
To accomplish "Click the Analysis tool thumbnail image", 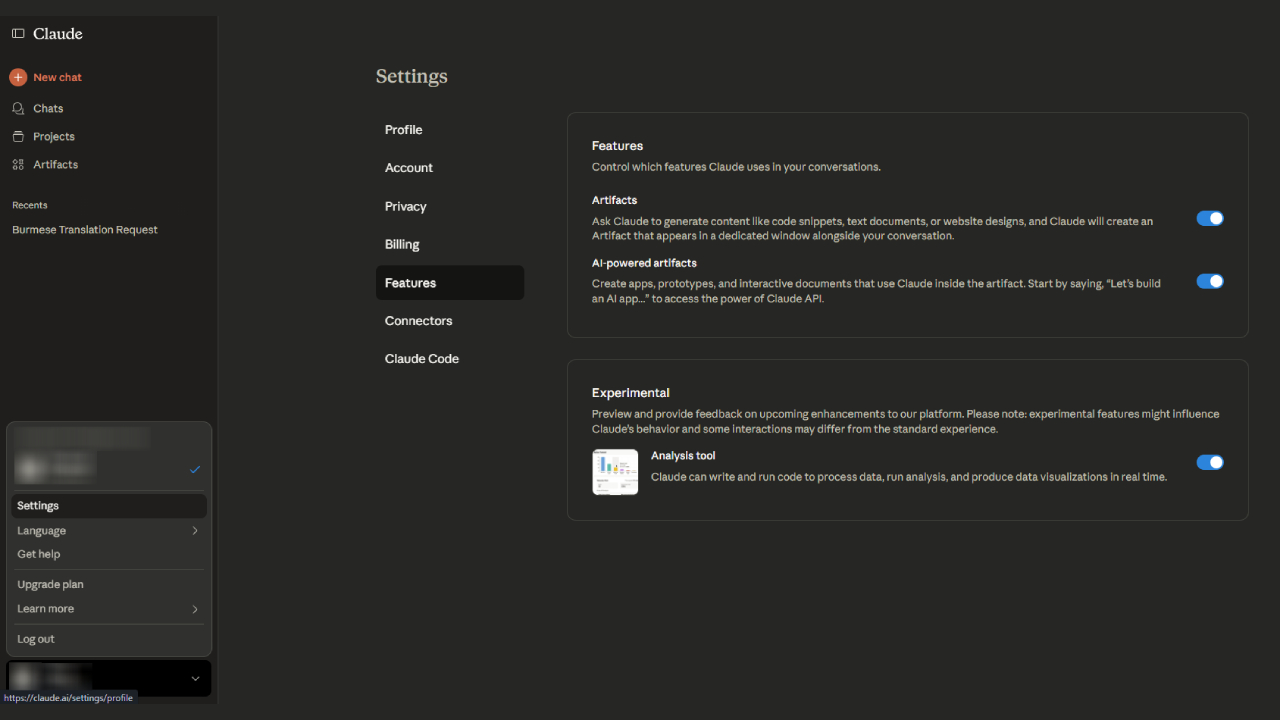I will (x=615, y=472).
